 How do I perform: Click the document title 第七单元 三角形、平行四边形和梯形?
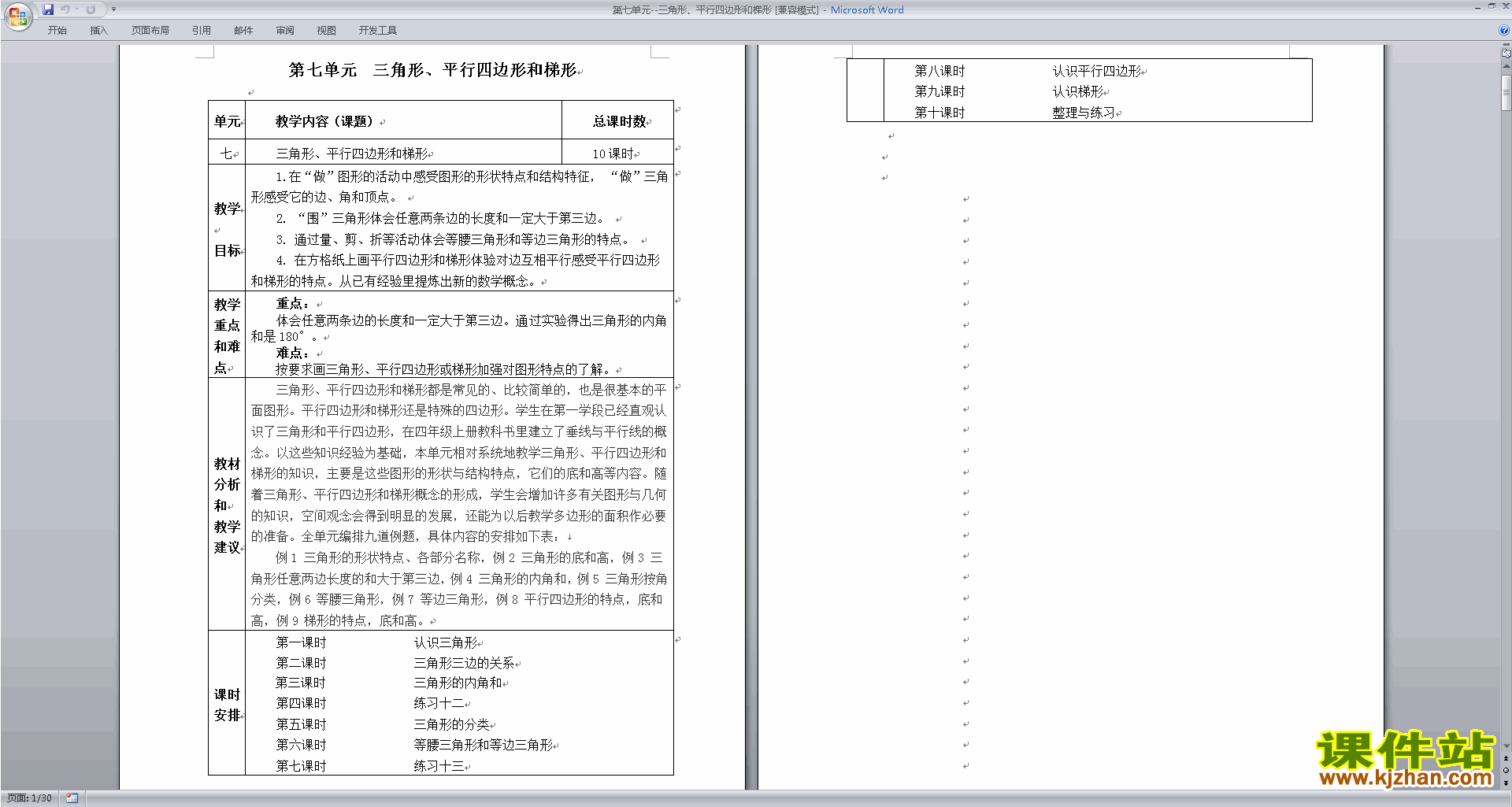tap(433, 70)
